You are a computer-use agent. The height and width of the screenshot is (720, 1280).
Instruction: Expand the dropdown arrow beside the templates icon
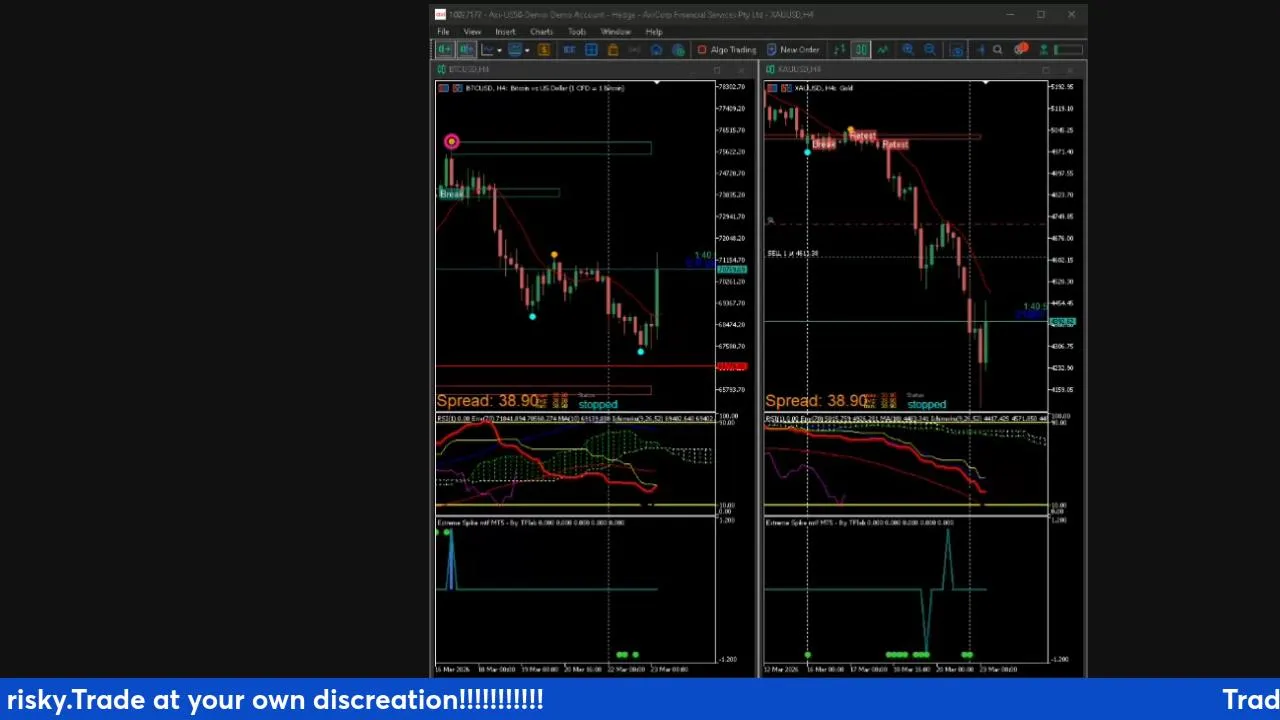point(527,49)
